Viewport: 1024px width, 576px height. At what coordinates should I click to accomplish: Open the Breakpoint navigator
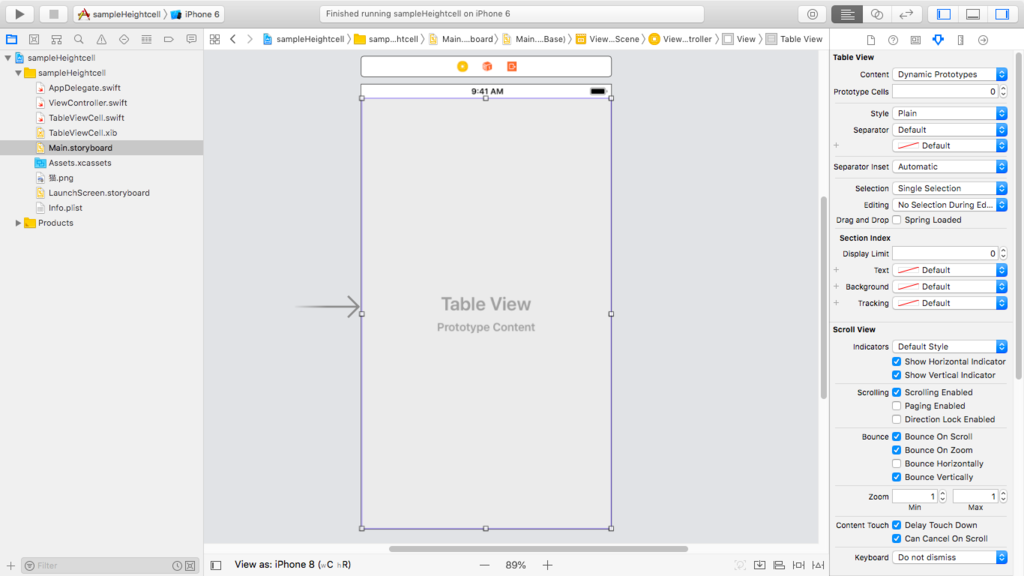(168, 40)
